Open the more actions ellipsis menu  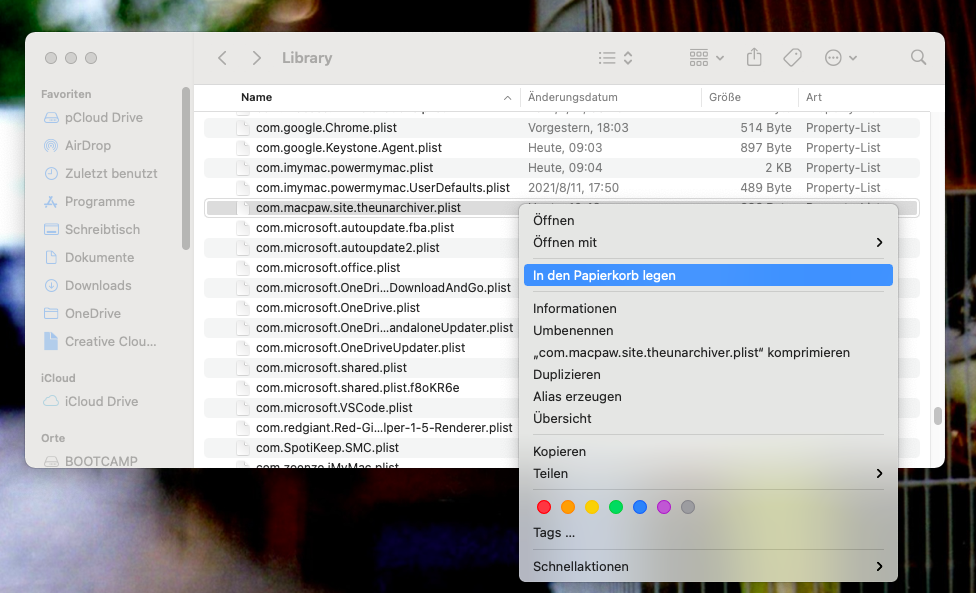(840, 58)
